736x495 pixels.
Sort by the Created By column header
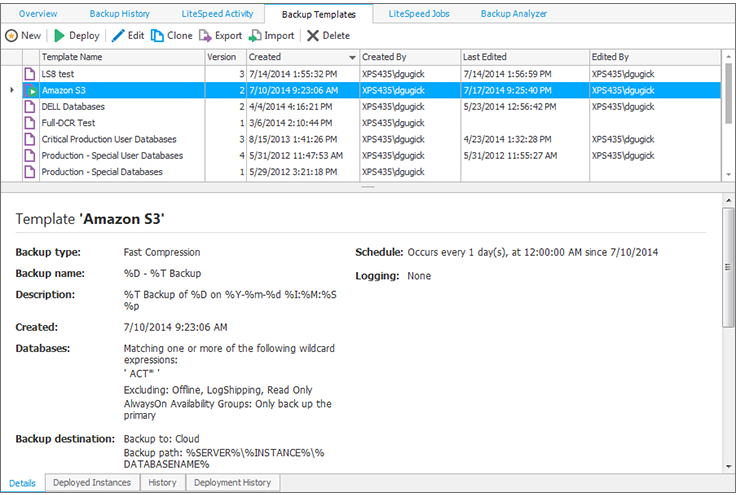pyautogui.click(x=410, y=57)
